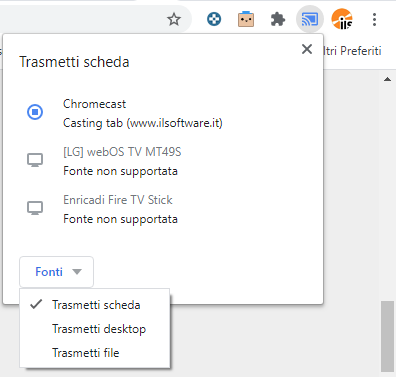
Task: Open the blue circular extension icon
Action: click(x=214, y=19)
